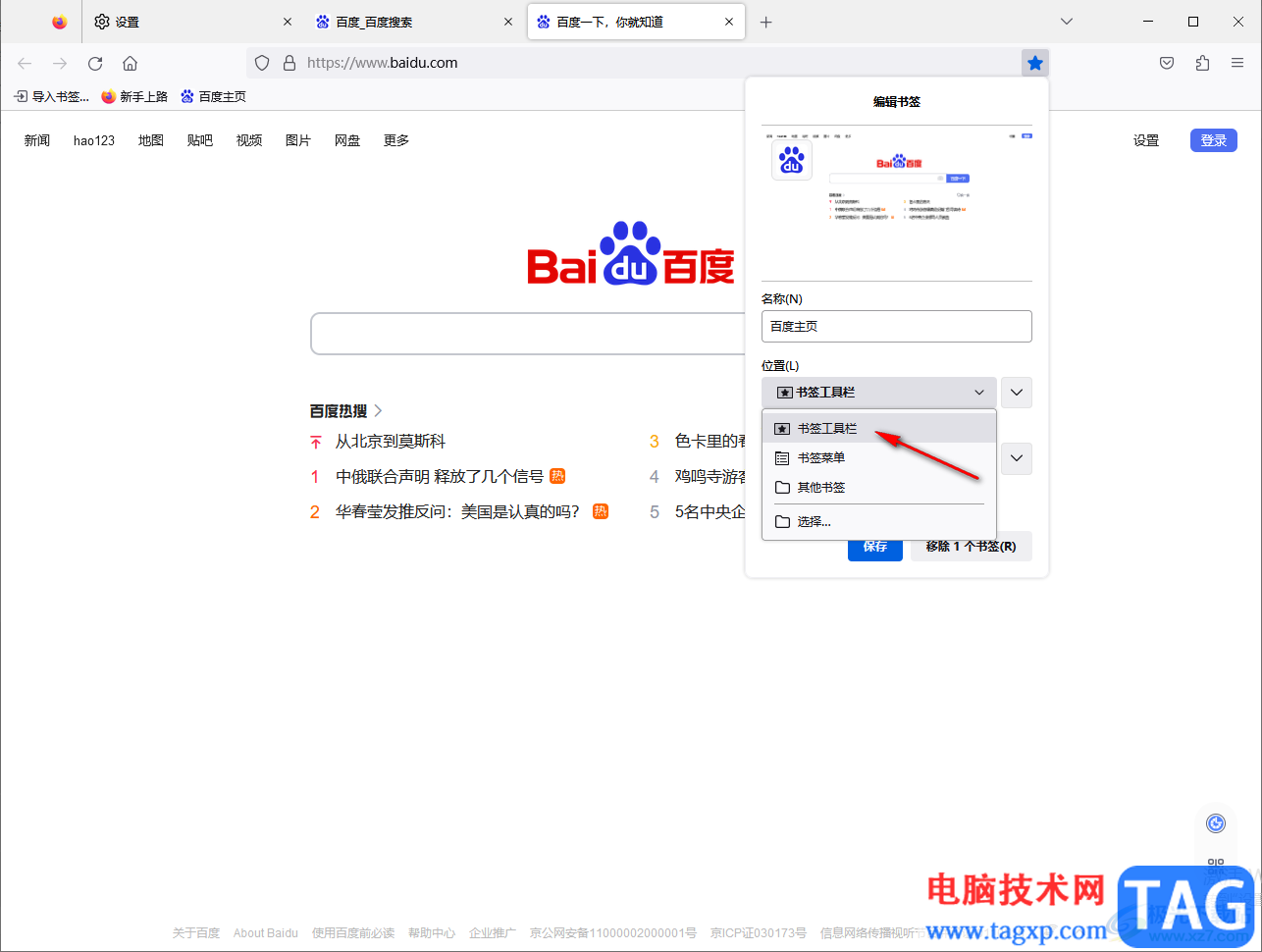Click the Baidu logo image

(631, 253)
